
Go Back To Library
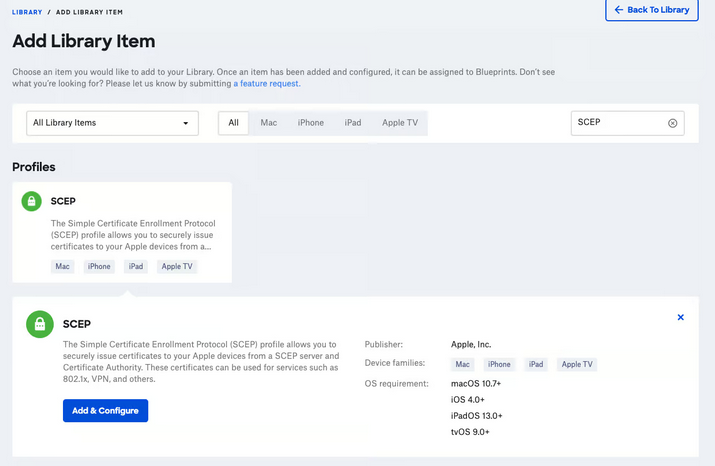pos(651,10)
